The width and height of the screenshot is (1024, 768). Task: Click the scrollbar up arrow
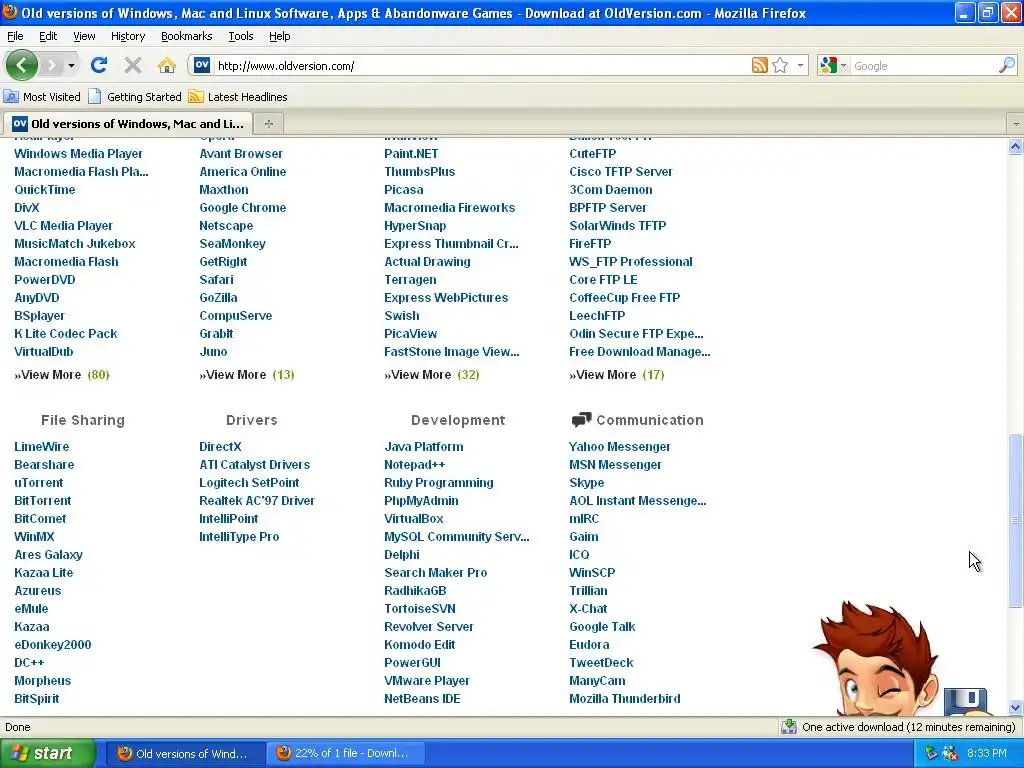pos(1015,146)
